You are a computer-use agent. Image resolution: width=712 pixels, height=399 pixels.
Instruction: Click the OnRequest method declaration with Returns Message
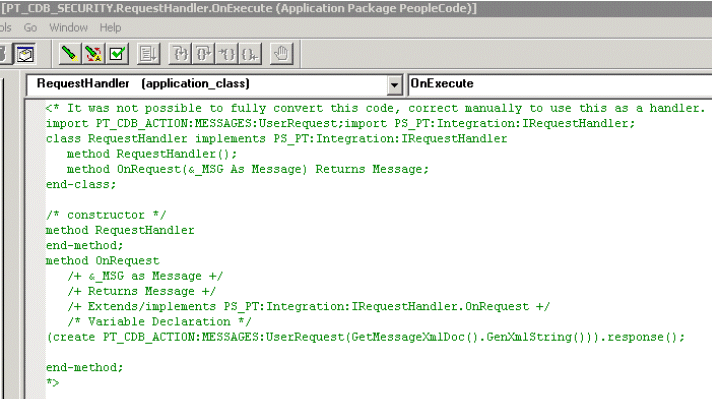pos(248,169)
